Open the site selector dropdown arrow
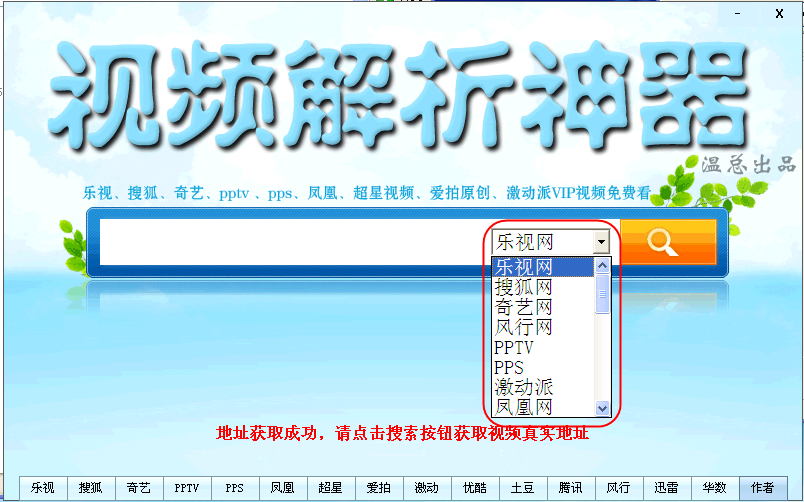Screen dimensions: 804x502 pyautogui.click(x=601, y=242)
